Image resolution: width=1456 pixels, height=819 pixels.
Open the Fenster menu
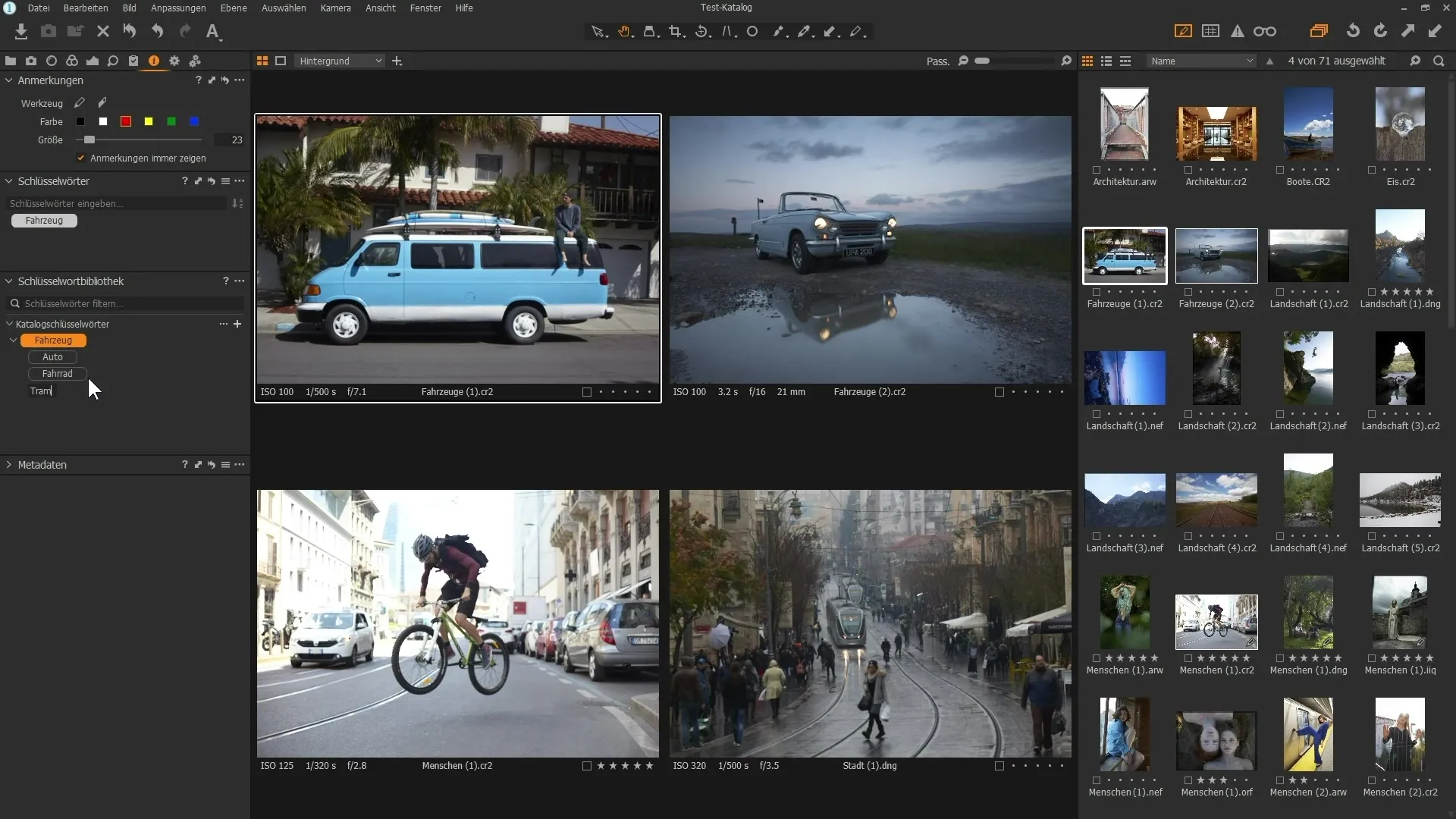coord(425,8)
